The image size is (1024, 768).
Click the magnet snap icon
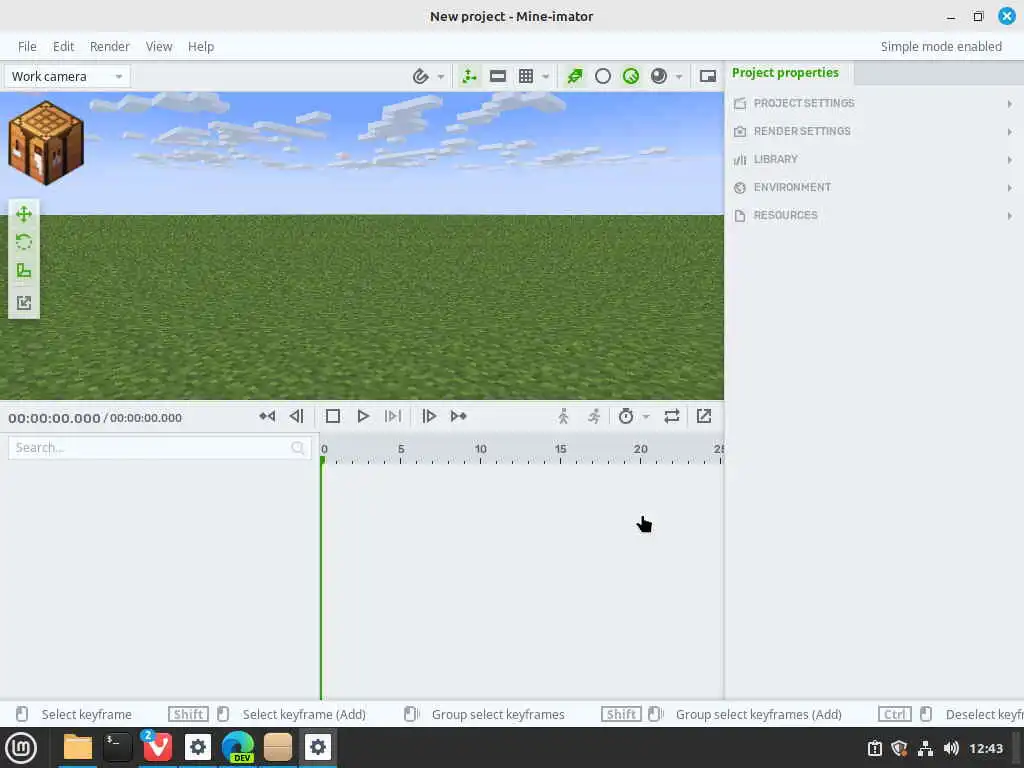click(421, 76)
